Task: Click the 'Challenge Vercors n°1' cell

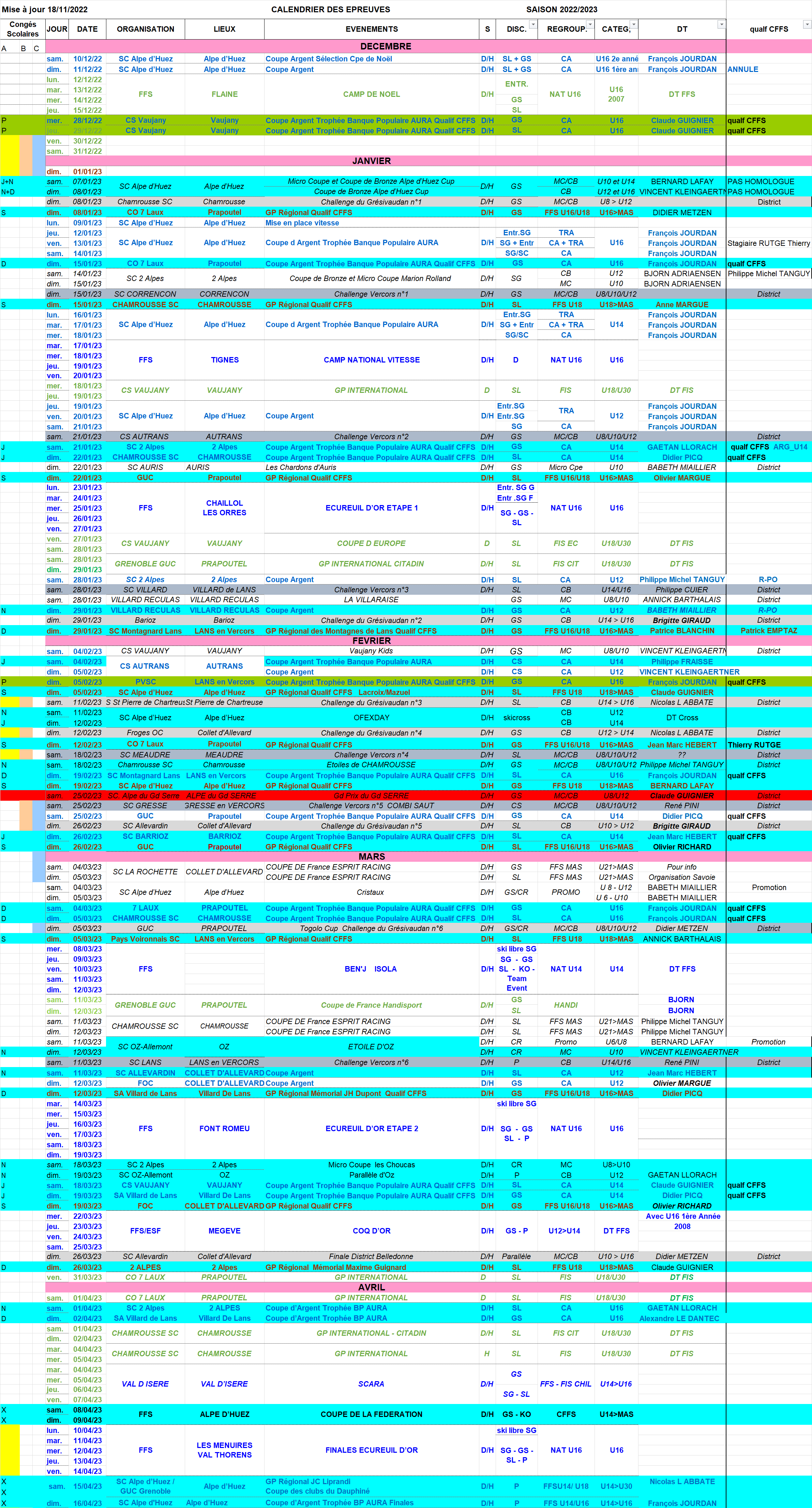Action: (372, 294)
